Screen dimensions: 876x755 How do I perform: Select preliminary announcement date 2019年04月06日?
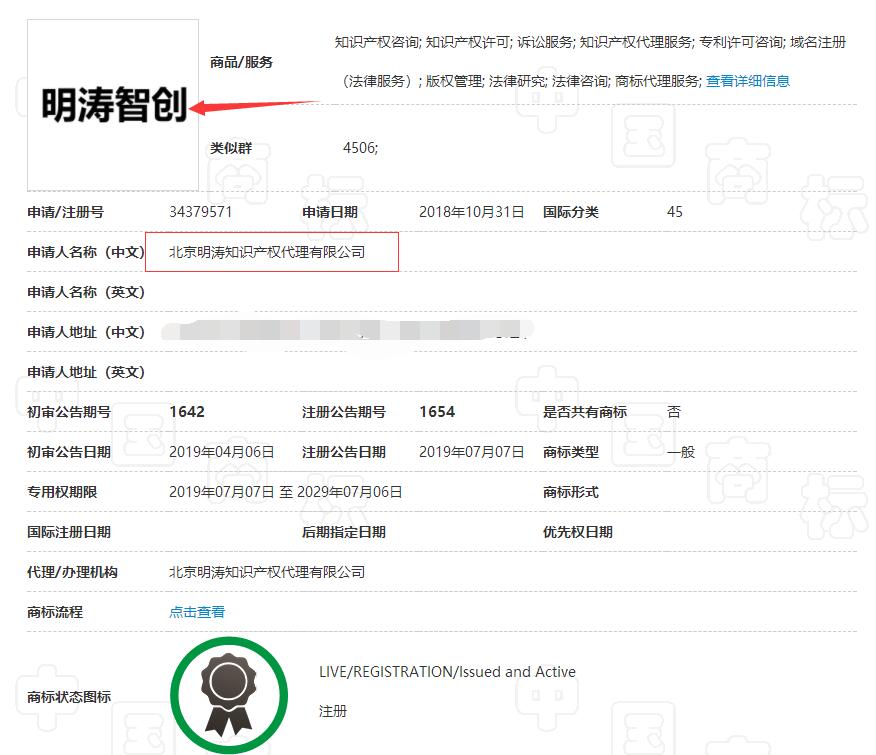pos(222,452)
